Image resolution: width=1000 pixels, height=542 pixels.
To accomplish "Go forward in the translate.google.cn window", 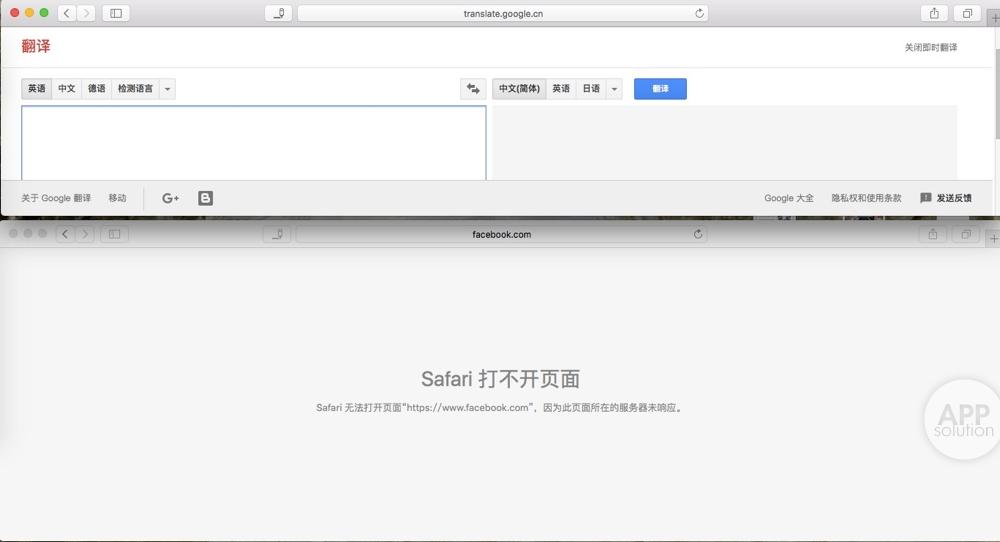I will 86,13.
